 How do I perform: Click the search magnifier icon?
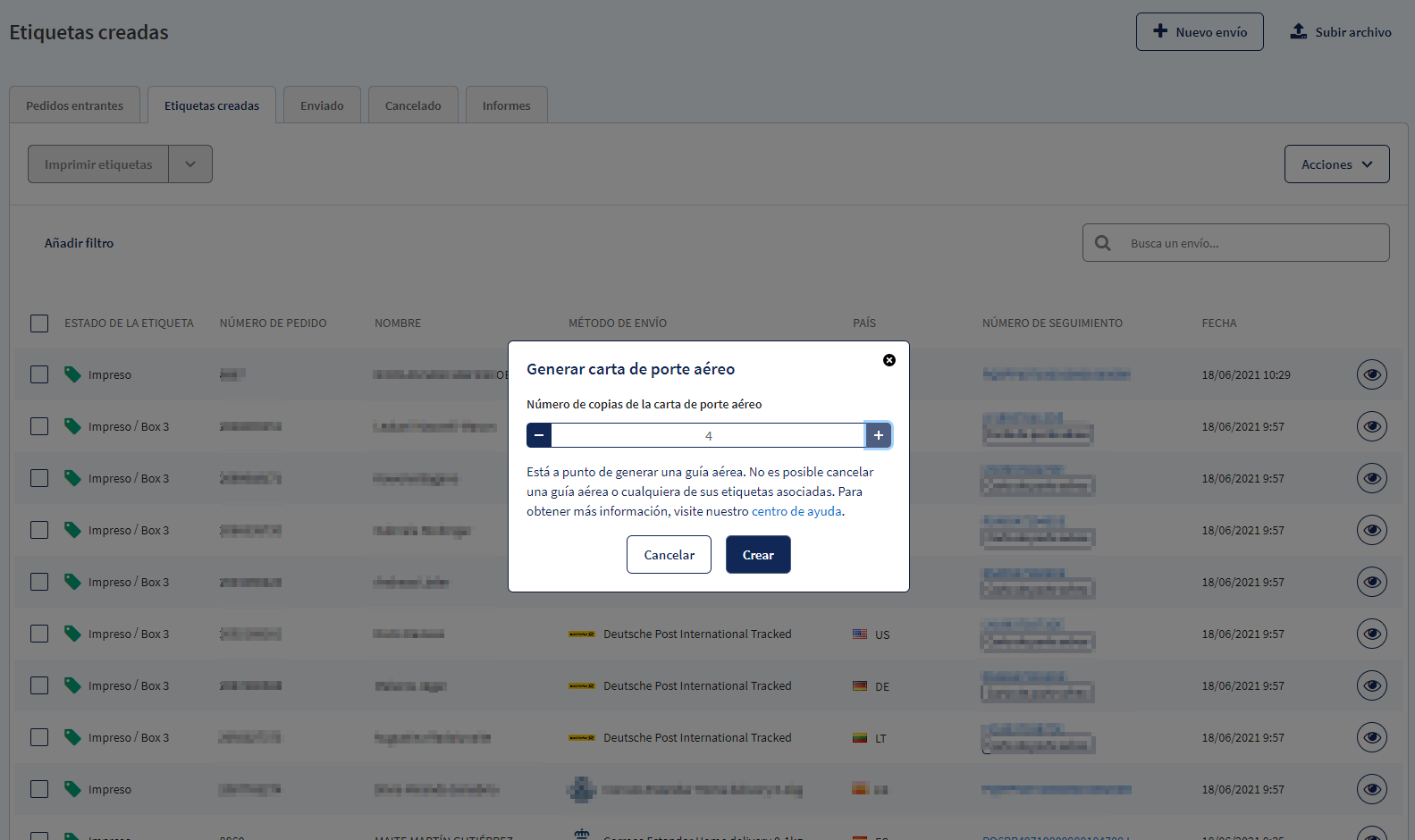click(x=1103, y=243)
